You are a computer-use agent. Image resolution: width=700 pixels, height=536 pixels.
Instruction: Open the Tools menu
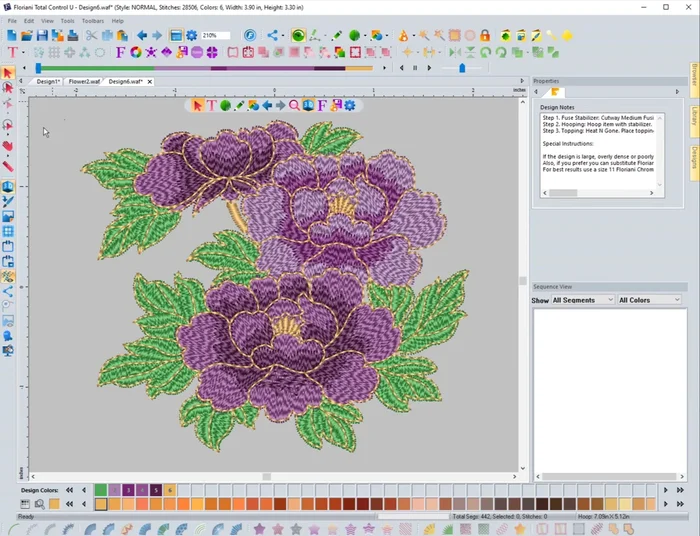tap(67, 21)
